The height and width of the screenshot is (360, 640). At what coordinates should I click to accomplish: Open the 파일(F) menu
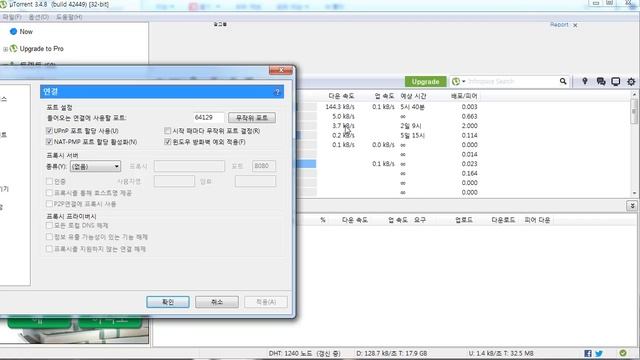click(12, 17)
